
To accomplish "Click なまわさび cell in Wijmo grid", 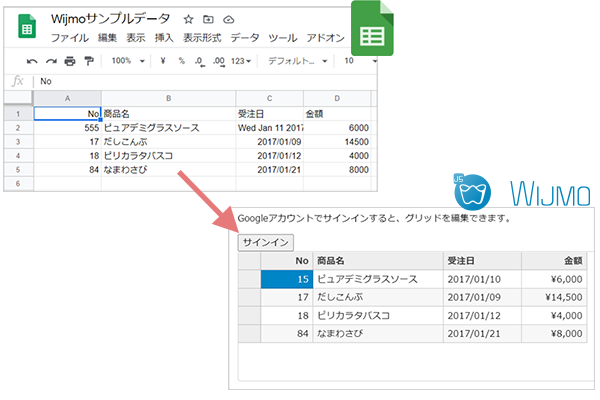I will coord(378,333).
